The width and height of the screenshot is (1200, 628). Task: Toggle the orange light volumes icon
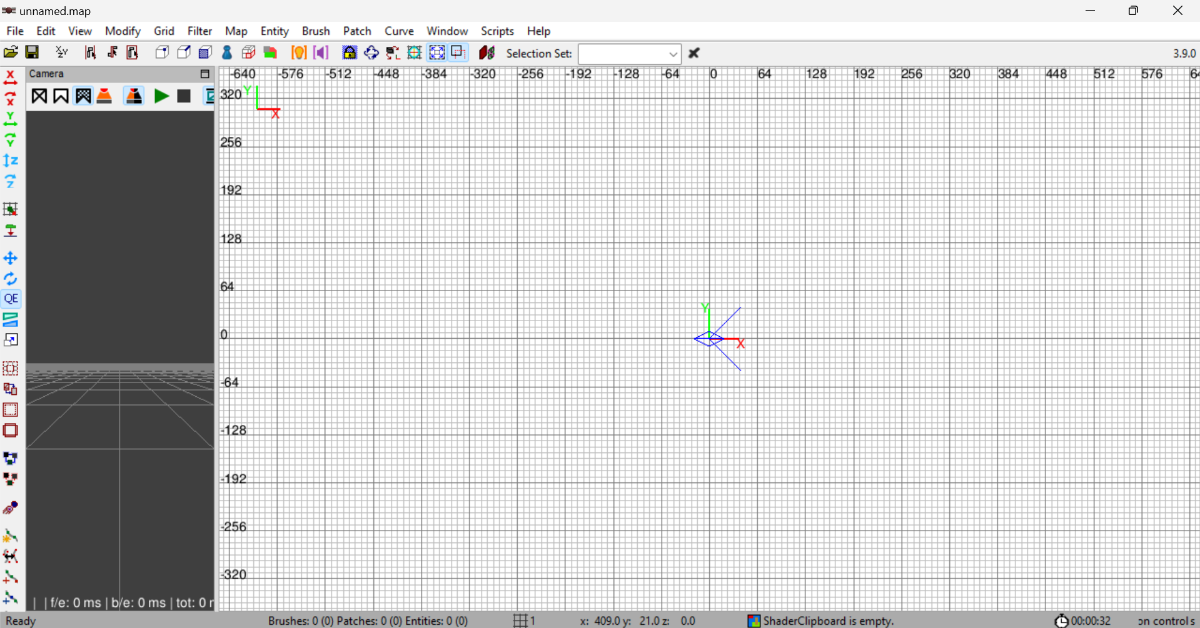point(298,52)
